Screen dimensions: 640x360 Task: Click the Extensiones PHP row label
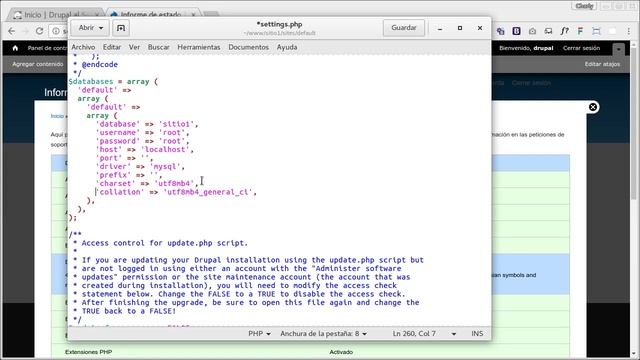tap(89, 352)
